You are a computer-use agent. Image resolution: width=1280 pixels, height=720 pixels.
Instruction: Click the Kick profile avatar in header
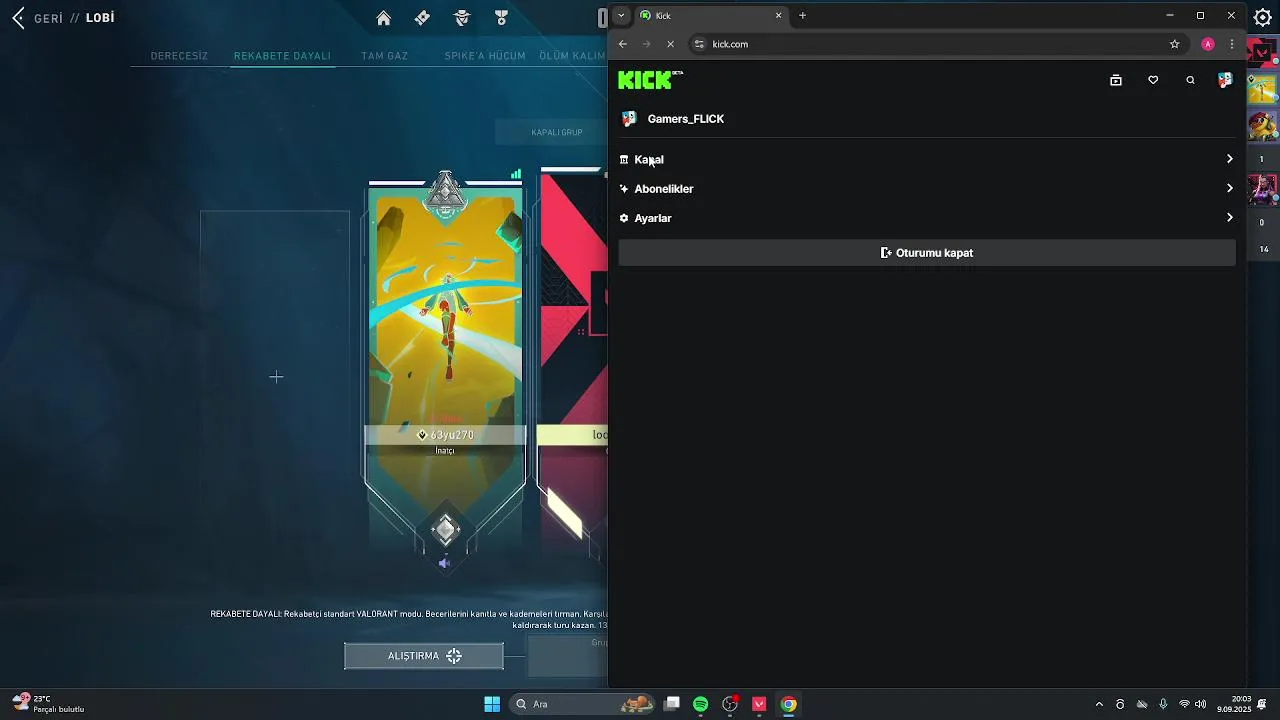[x=1225, y=80]
